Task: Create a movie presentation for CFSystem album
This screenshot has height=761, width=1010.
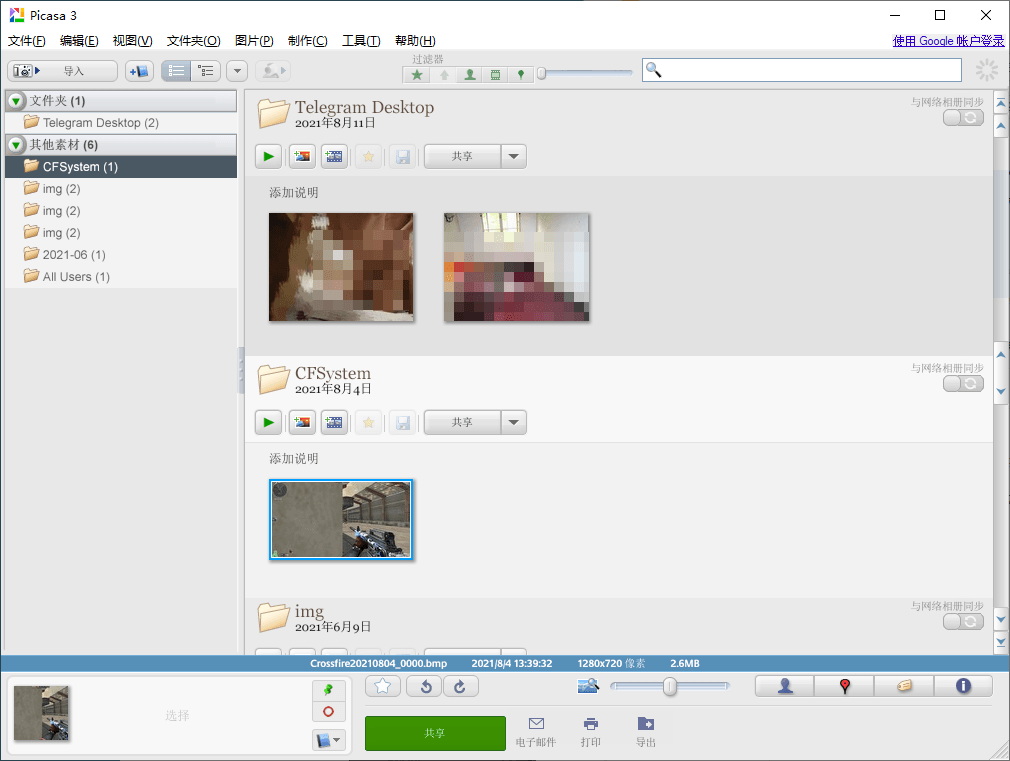Action: point(333,422)
